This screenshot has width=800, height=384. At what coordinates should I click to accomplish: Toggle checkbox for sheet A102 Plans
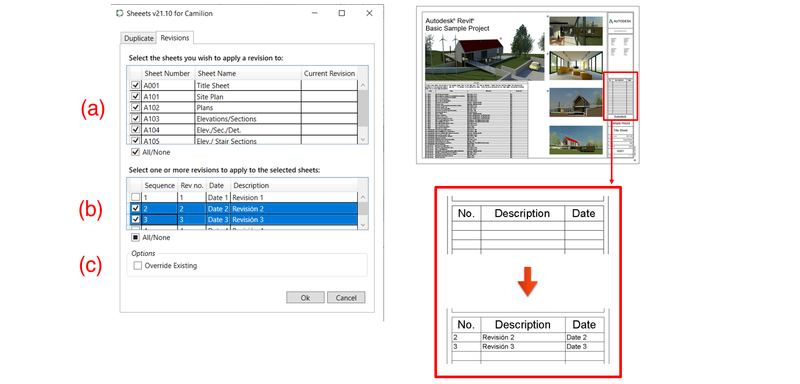tap(135, 108)
